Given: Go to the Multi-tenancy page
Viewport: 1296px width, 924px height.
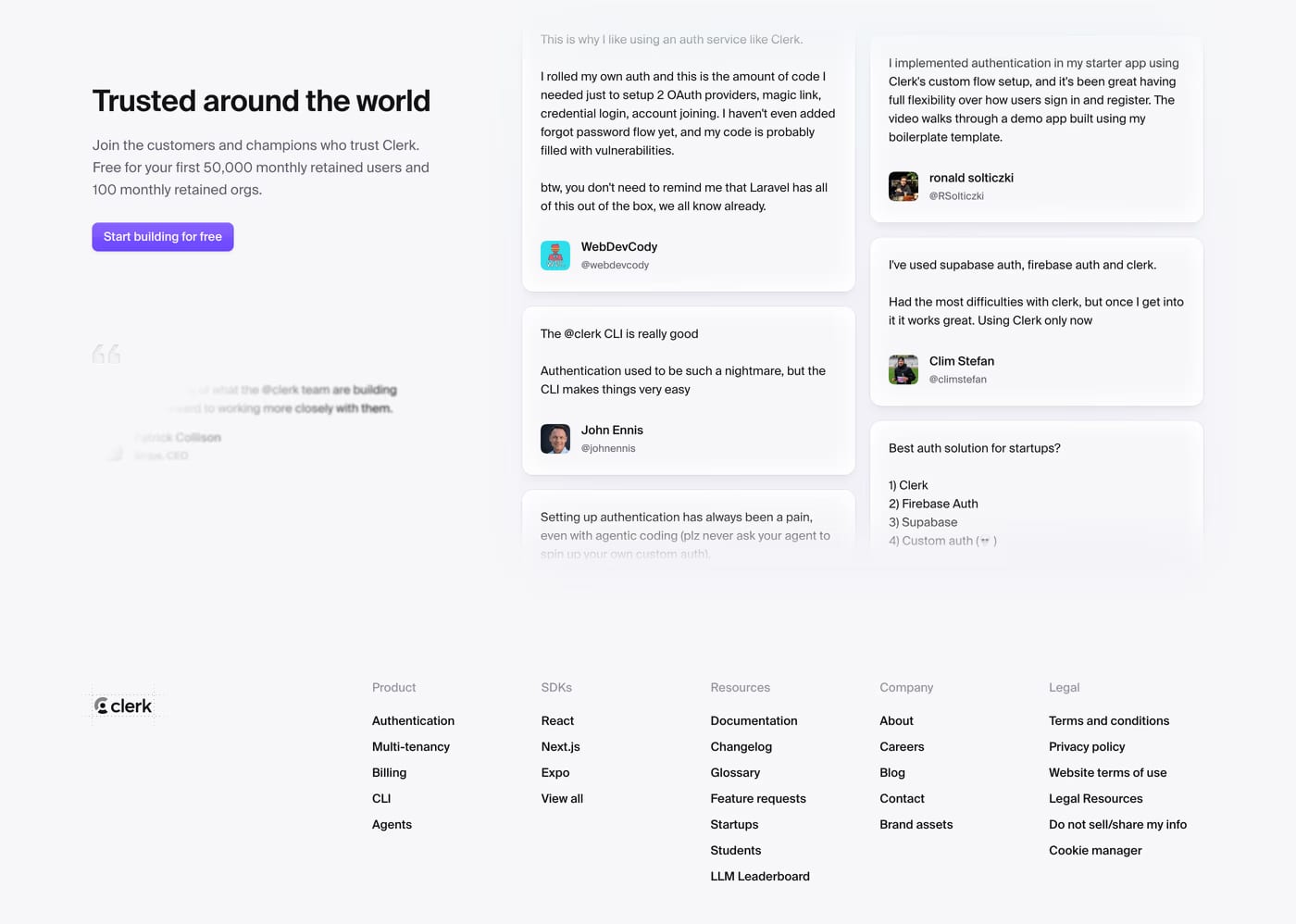Looking at the screenshot, I should tap(411, 746).
